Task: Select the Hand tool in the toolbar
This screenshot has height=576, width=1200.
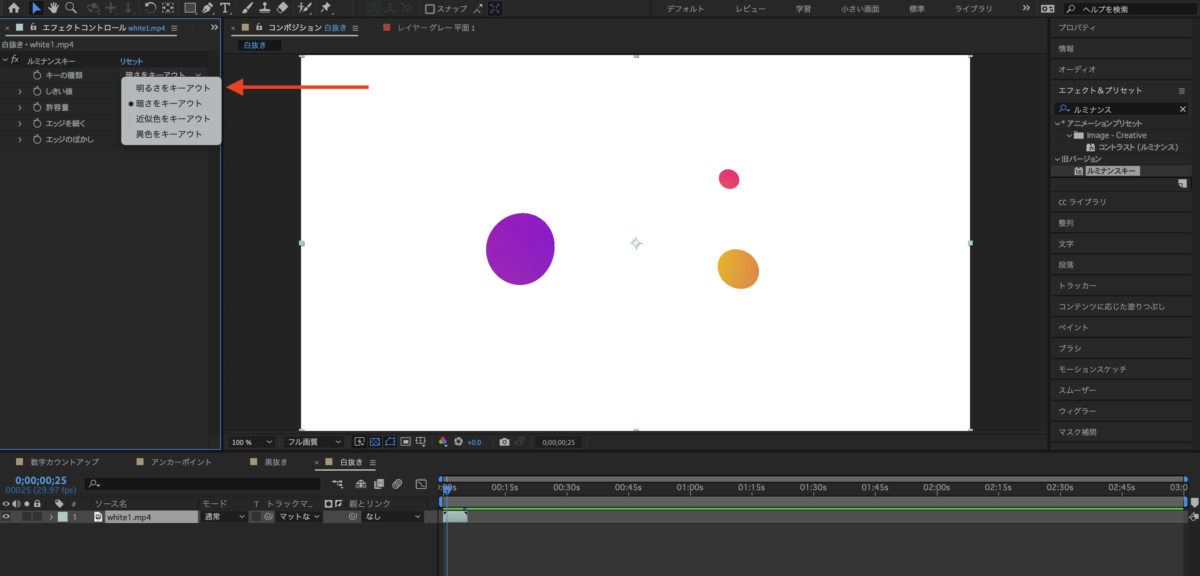Action: pos(52,8)
